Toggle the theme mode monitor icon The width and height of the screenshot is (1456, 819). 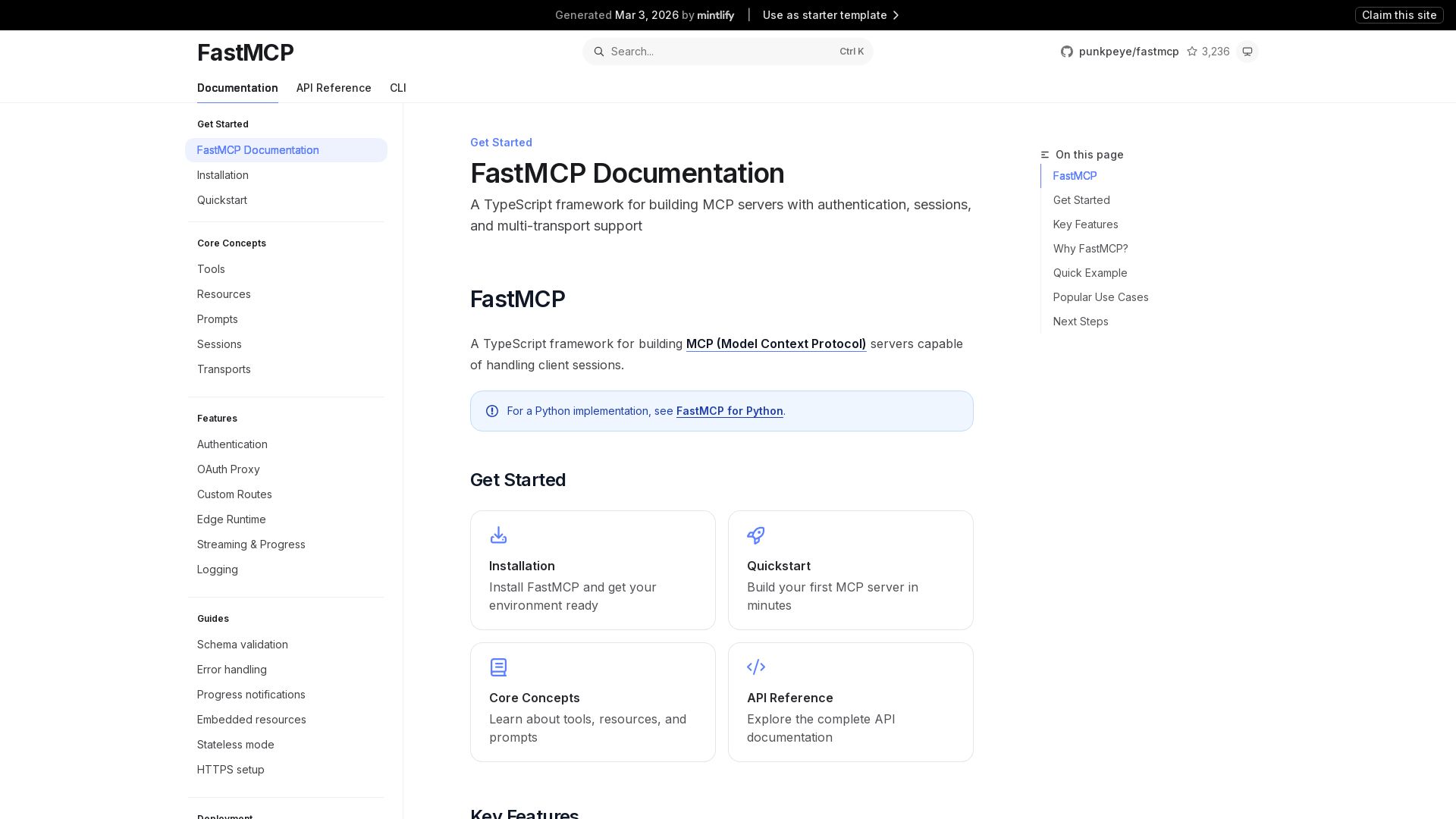pyautogui.click(x=1247, y=52)
